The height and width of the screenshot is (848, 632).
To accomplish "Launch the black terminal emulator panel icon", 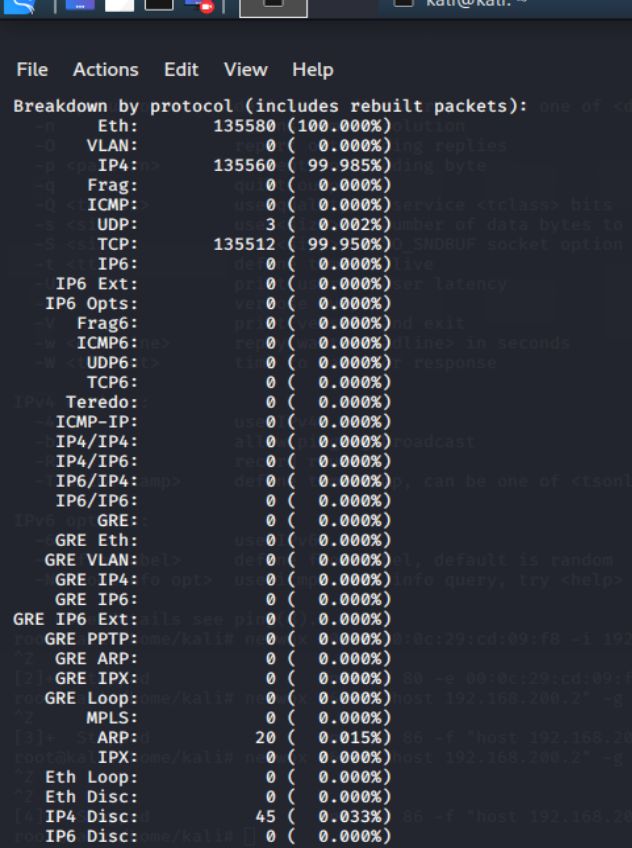I will click(x=159, y=4).
